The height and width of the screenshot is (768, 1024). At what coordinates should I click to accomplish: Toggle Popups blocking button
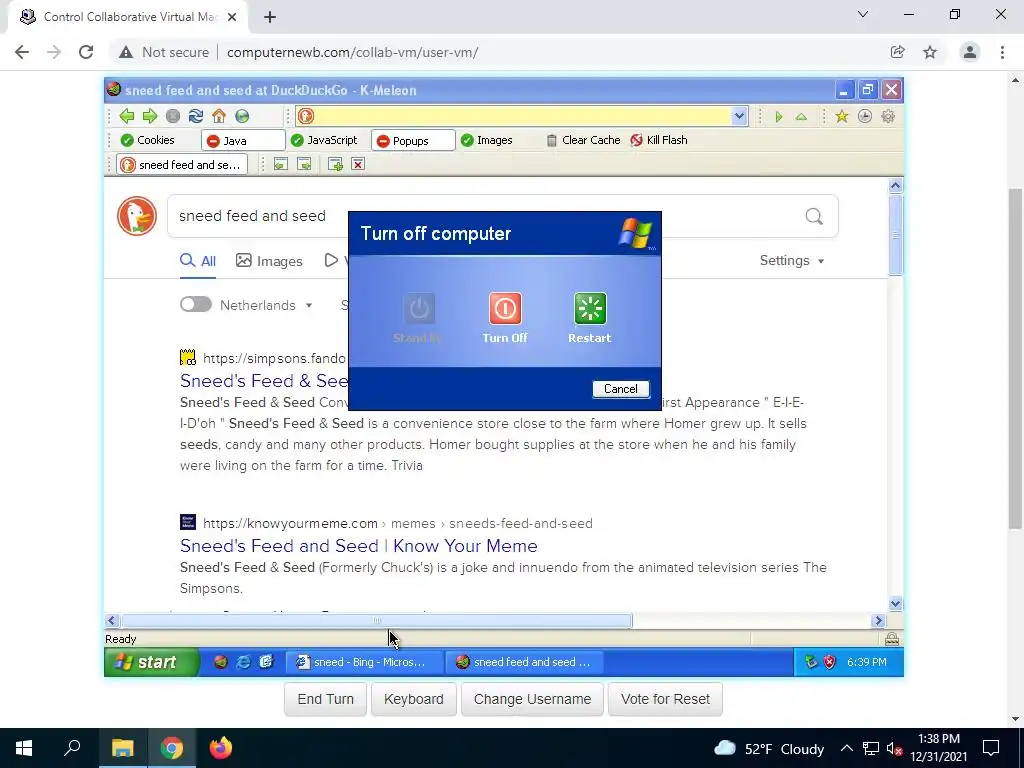point(413,140)
